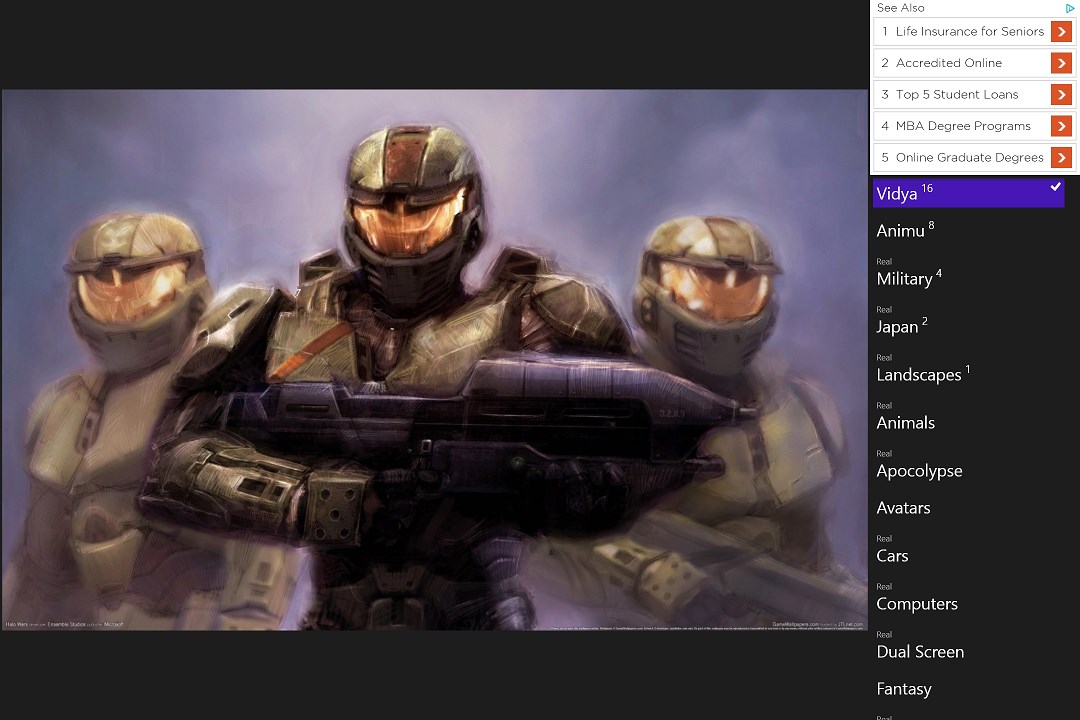Screen dimensions: 1080x720
Task: Click the See Also ad heading
Action: 900,8
